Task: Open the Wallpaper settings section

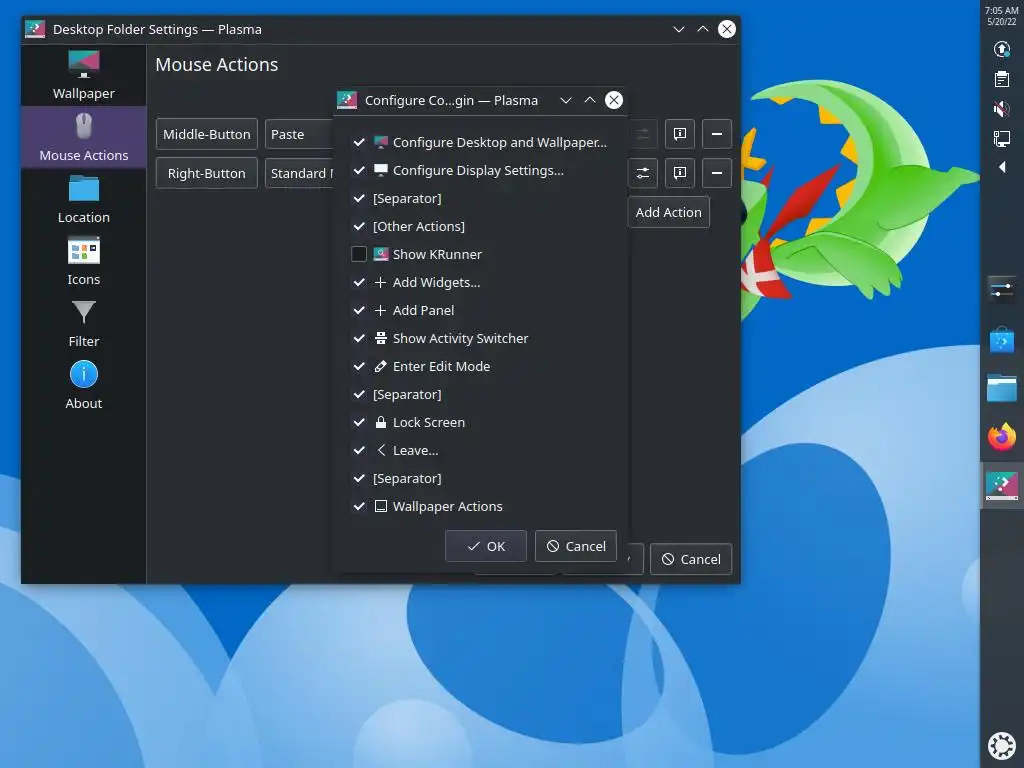Action: pos(84,75)
